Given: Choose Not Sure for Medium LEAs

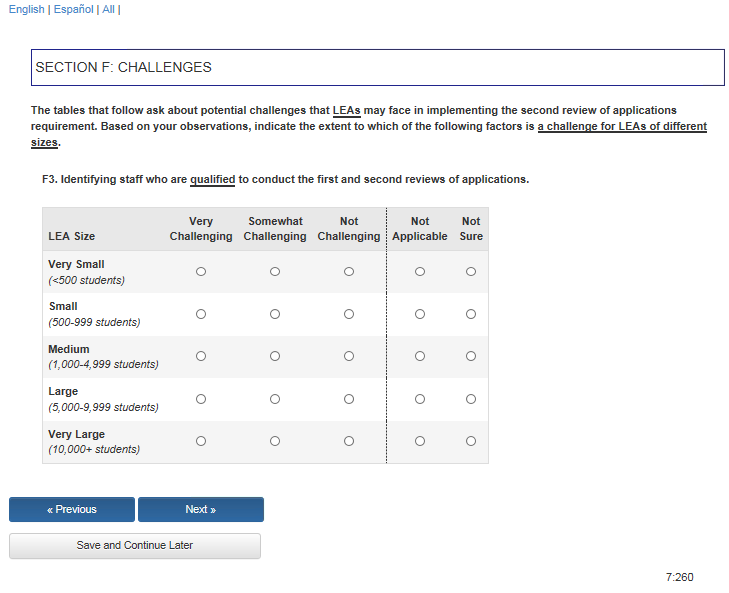Looking at the screenshot, I should [x=471, y=356].
